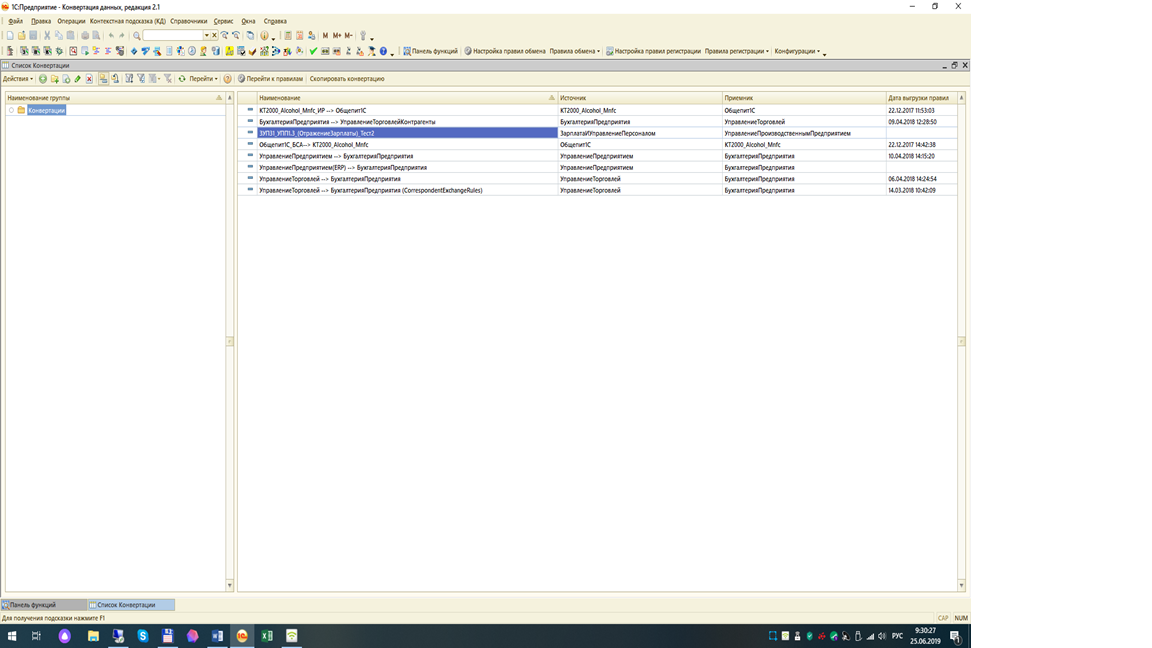Open the Правила обмена dropdown
The width and height of the screenshot is (1152, 648).
pyautogui.click(x=575, y=51)
